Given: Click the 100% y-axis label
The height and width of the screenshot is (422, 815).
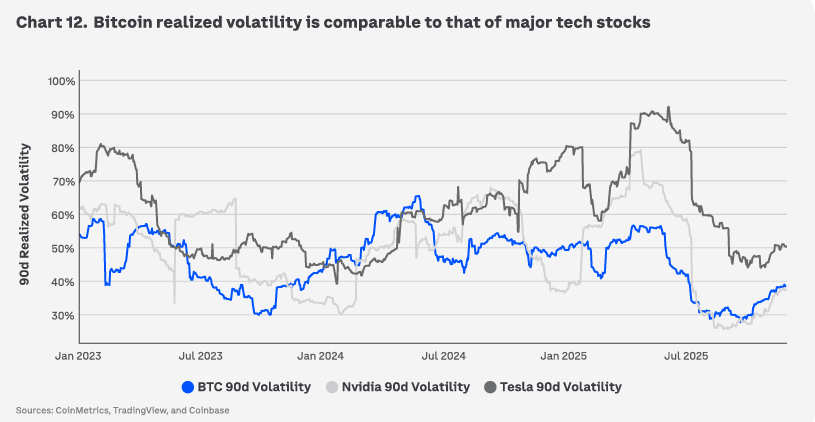Looking at the screenshot, I should (x=61, y=81).
